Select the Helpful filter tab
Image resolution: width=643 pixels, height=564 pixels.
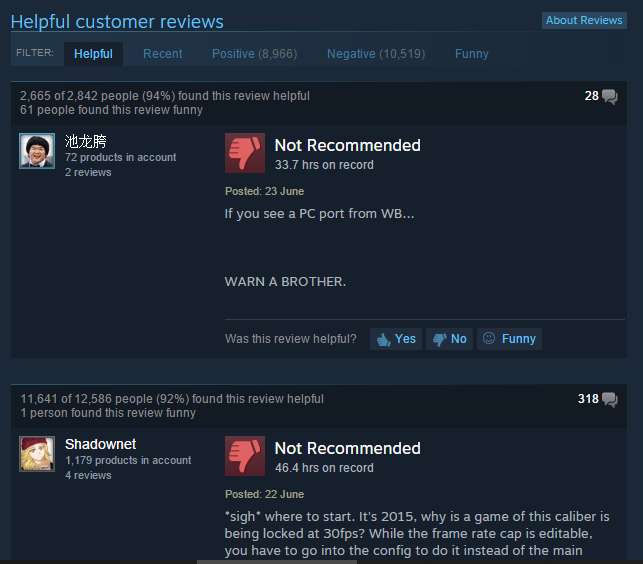pyautogui.click(x=93, y=54)
